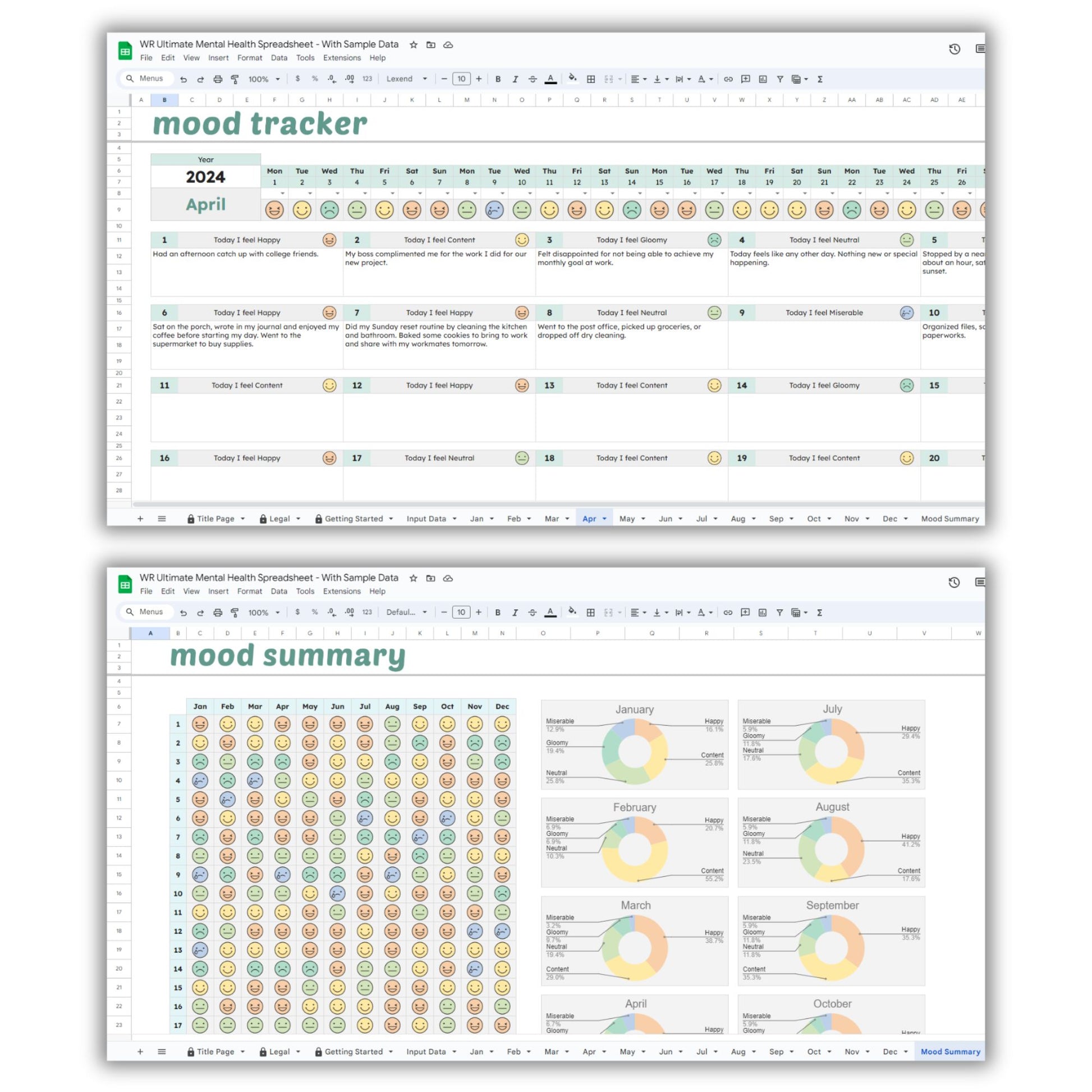Star the document in top window title
Screen dimensions: 1092x1092
(x=414, y=45)
